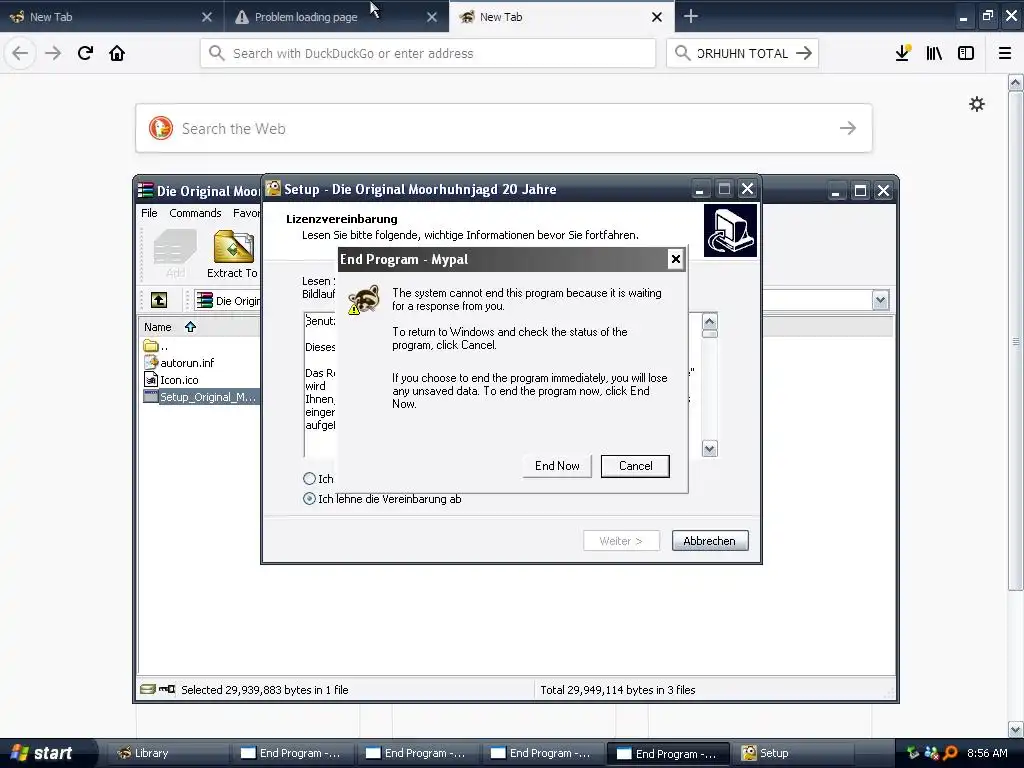1024x768 pixels.
Task: Select the accept agreement radio button
Action: [x=310, y=479]
